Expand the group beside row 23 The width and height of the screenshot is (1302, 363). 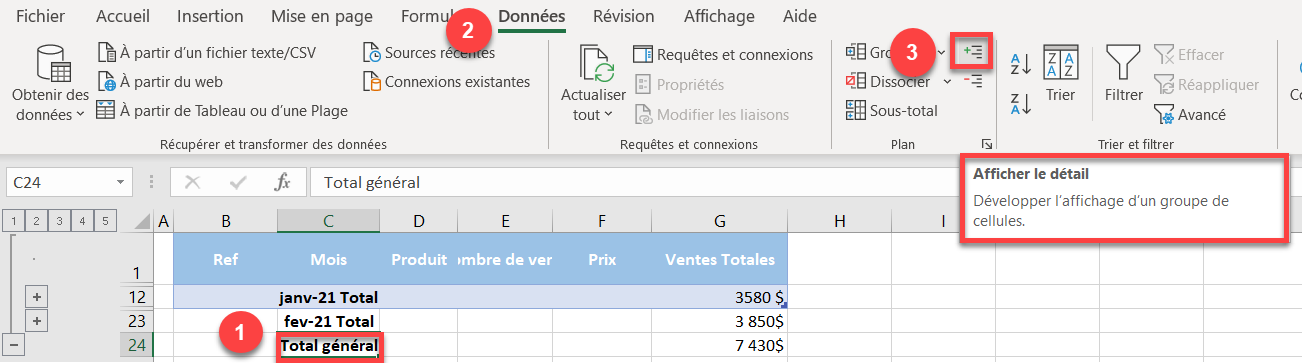click(x=37, y=321)
